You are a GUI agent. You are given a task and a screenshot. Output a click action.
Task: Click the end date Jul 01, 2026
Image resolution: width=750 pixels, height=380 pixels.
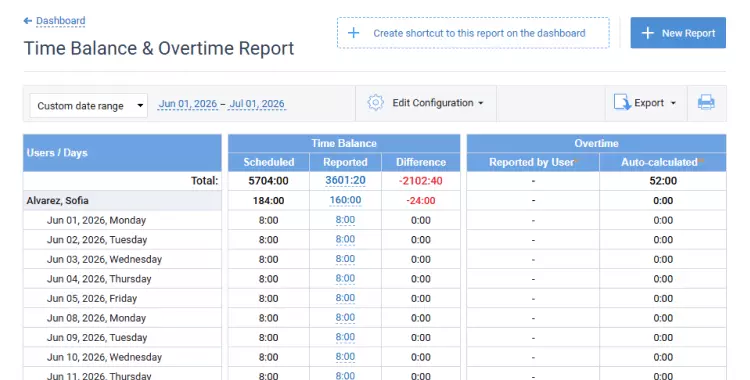point(257,104)
